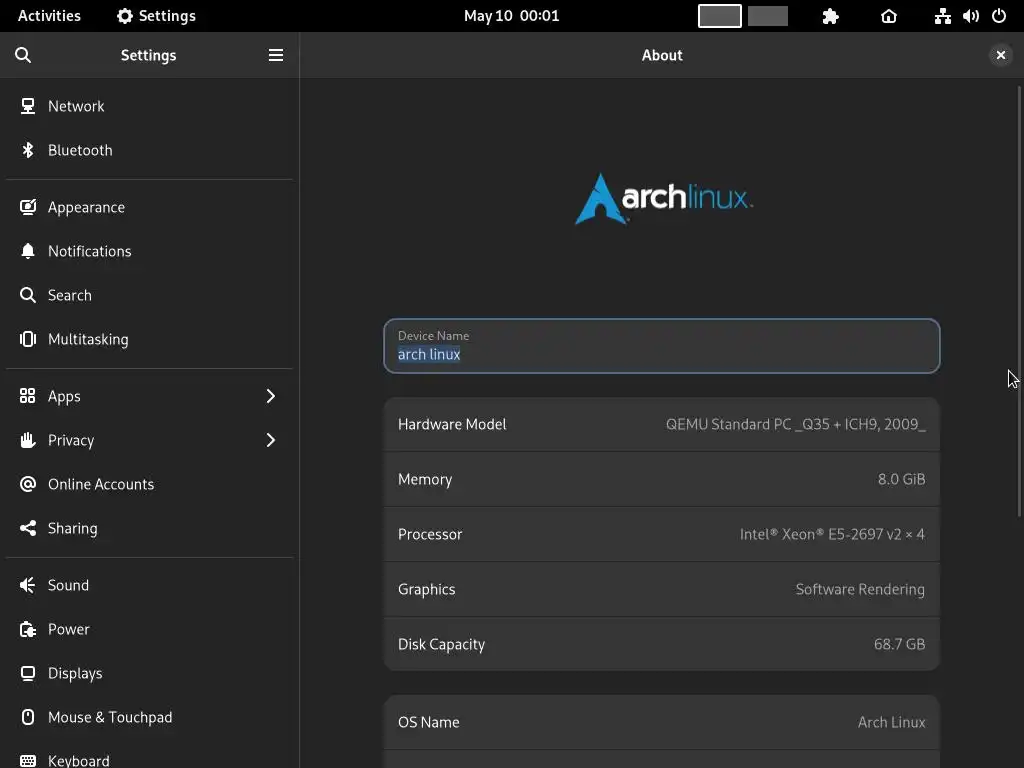Viewport: 1024px width, 768px height.
Task: Open the Sharing settings panel
Action: click(150, 528)
